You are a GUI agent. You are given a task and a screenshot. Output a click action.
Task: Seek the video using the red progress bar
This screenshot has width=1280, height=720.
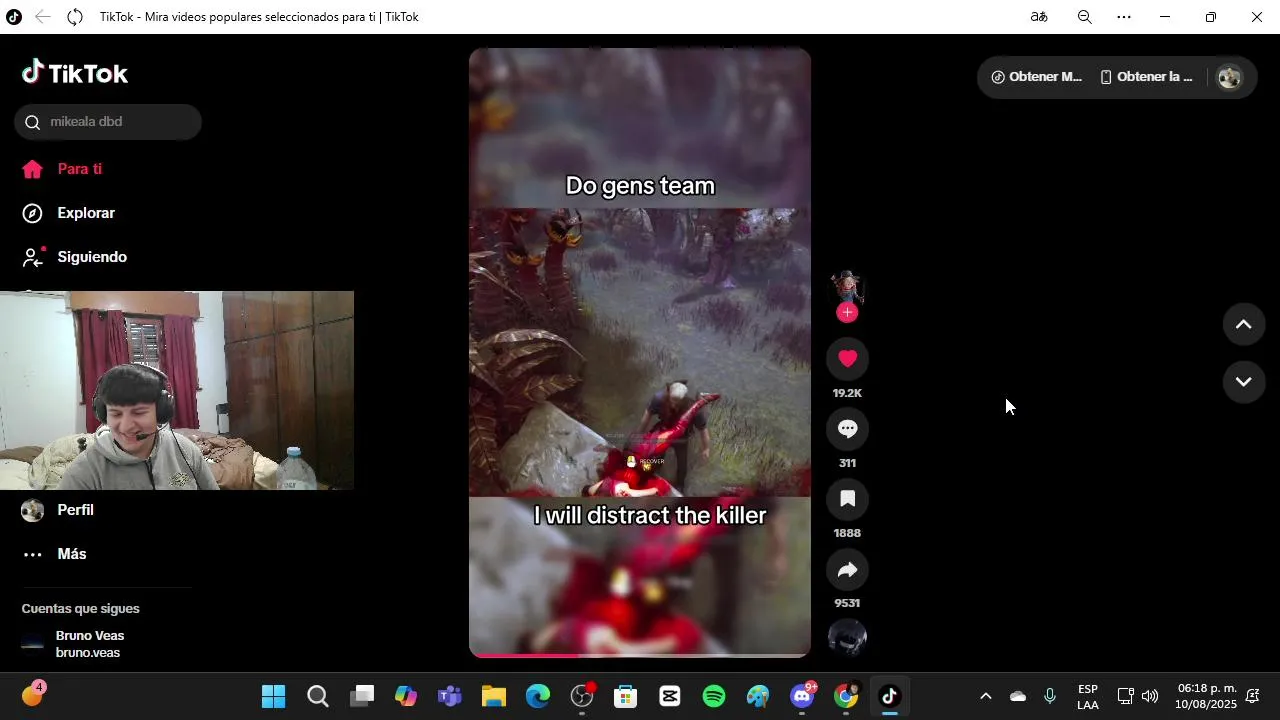(x=640, y=655)
